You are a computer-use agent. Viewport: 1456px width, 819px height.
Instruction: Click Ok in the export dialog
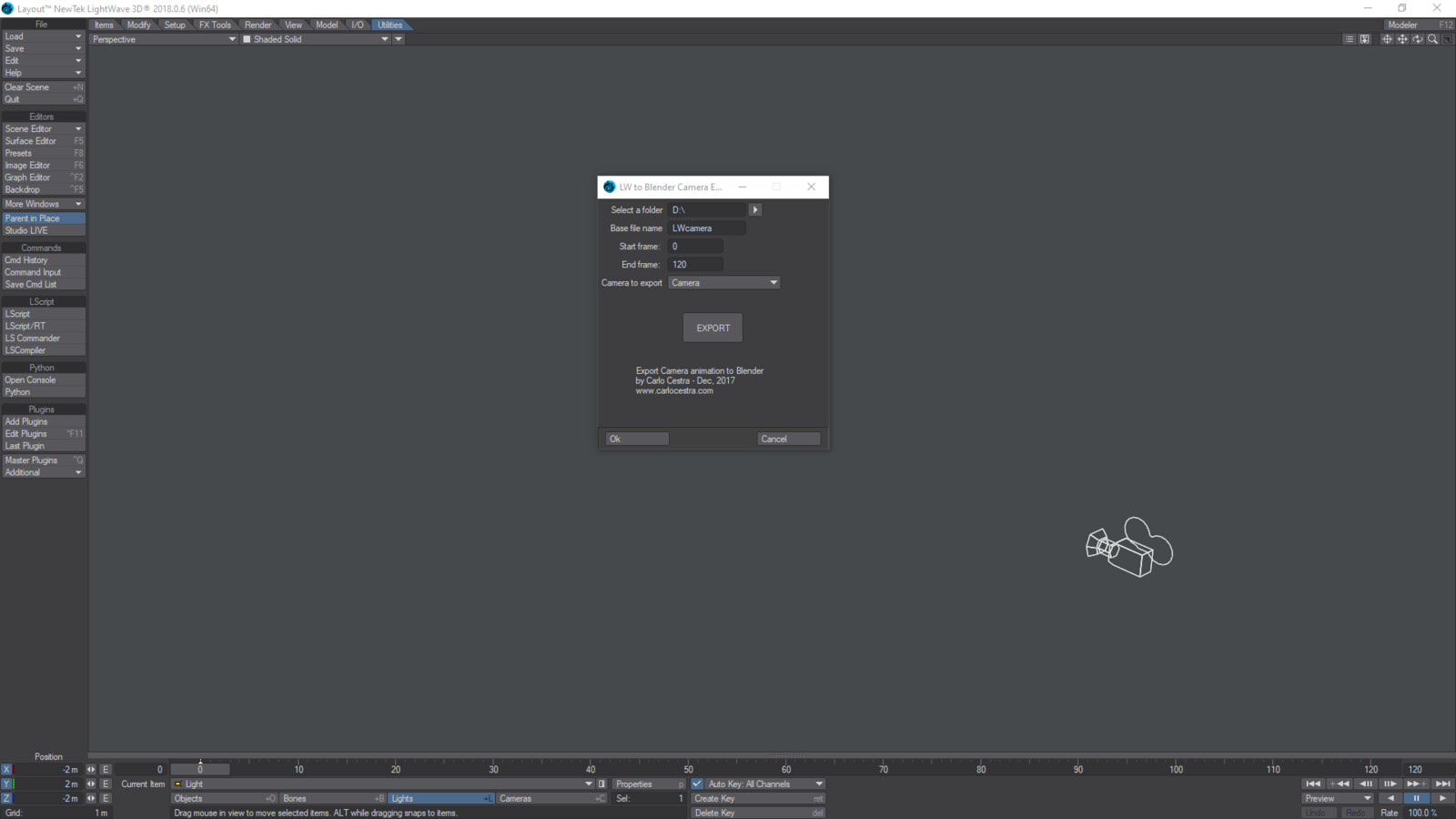[637, 439]
